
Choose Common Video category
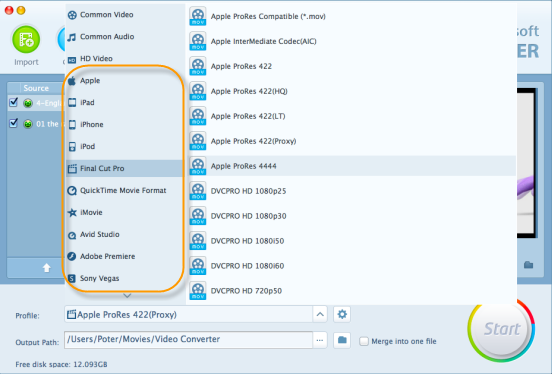(x=125, y=15)
